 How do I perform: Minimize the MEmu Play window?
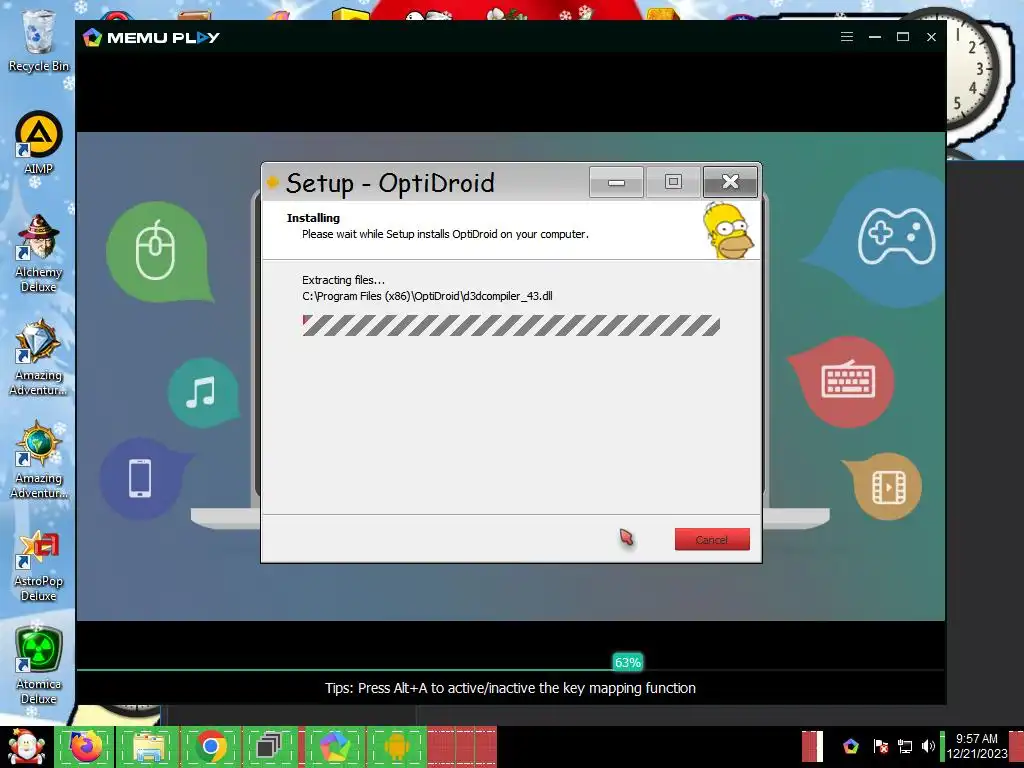pos(874,37)
